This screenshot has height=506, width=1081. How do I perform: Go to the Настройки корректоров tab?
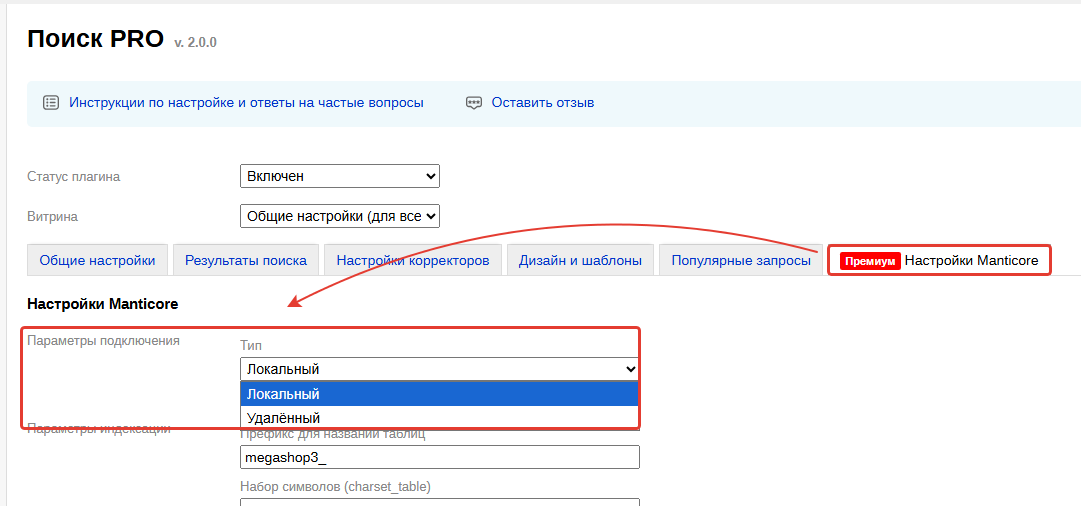(412, 260)
